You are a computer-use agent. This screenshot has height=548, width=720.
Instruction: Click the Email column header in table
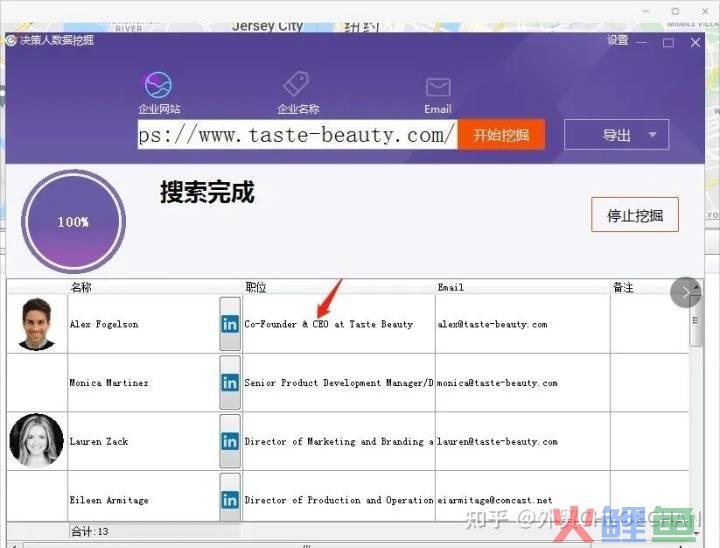(x=450, y=287)
